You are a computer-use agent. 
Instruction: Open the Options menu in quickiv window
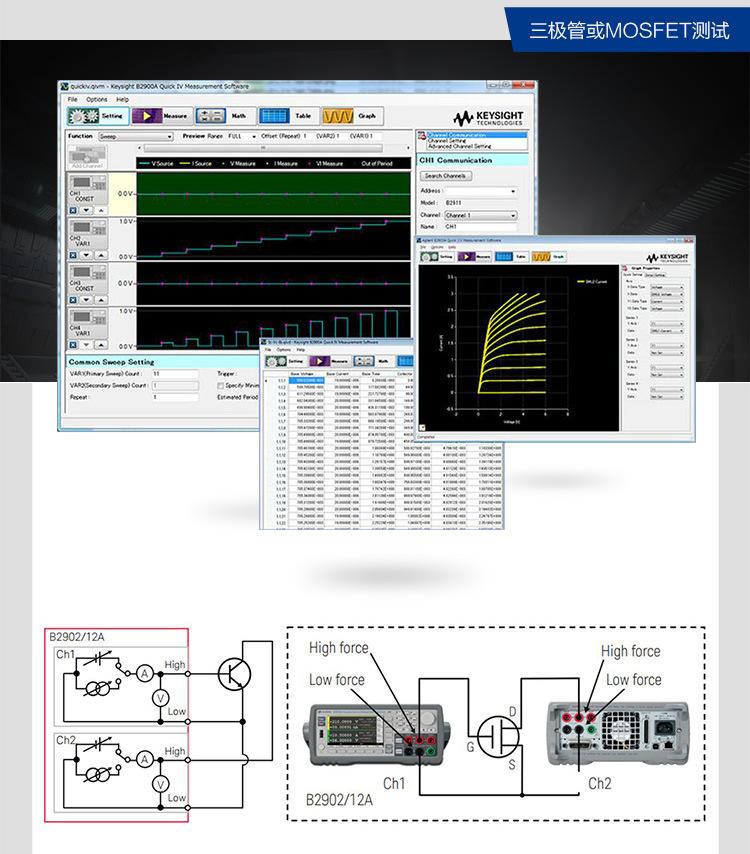(96, 100)
